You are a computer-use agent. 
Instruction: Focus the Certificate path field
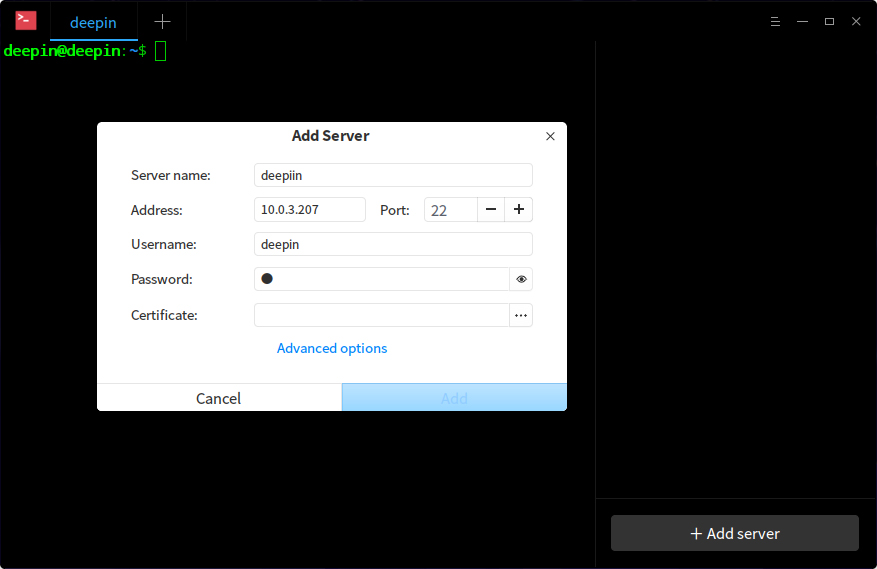[x=381, y=316]
